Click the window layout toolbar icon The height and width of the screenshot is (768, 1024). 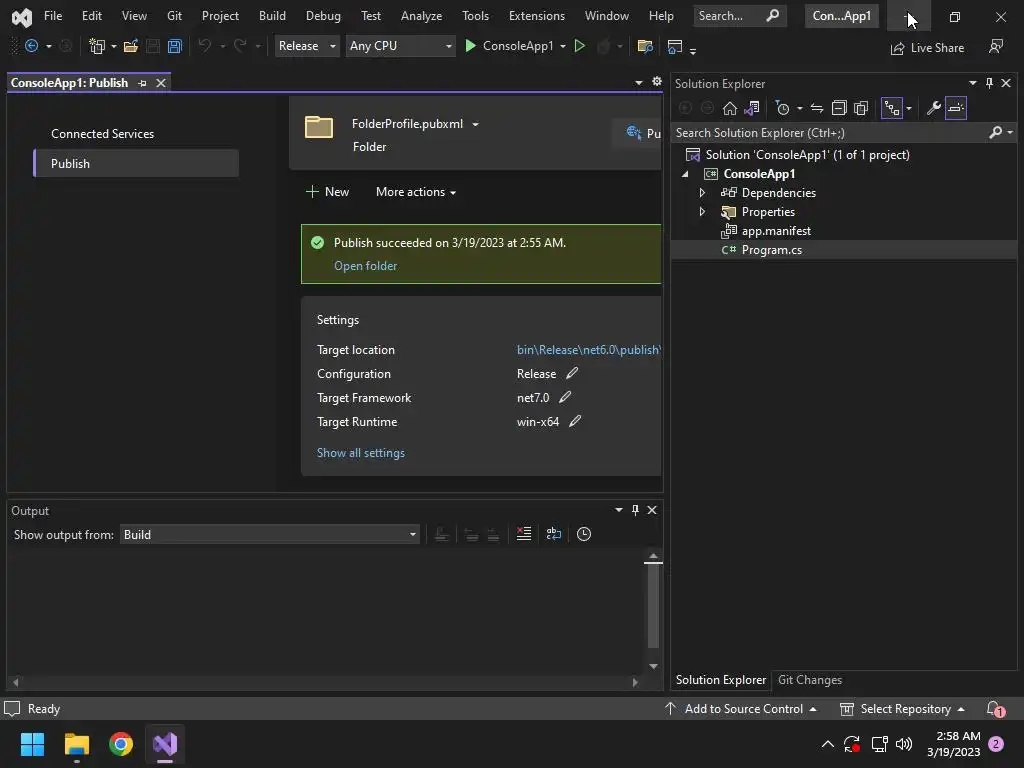pos(675,46)
